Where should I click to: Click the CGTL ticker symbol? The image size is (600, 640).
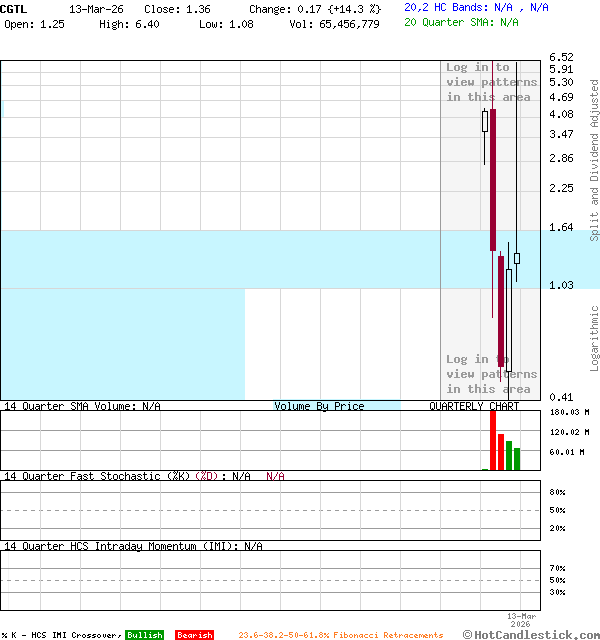point(15,8)
